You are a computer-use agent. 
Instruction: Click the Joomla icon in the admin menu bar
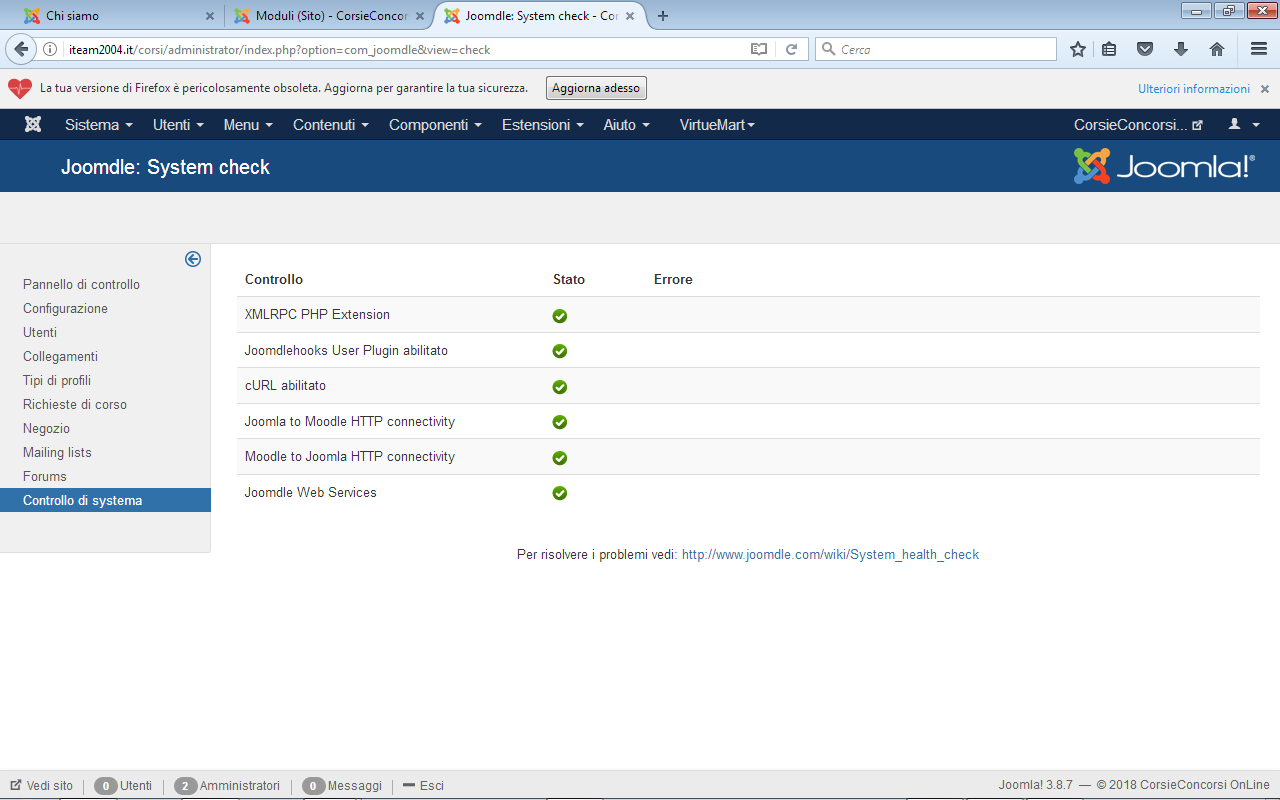33,124
